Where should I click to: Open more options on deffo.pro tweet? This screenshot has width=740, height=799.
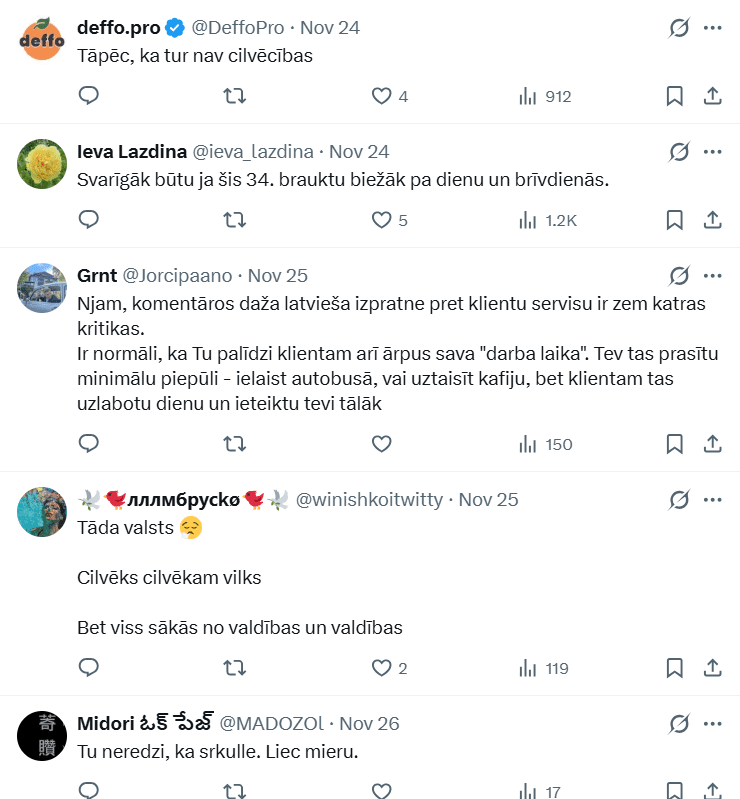(x=713, y=28)
